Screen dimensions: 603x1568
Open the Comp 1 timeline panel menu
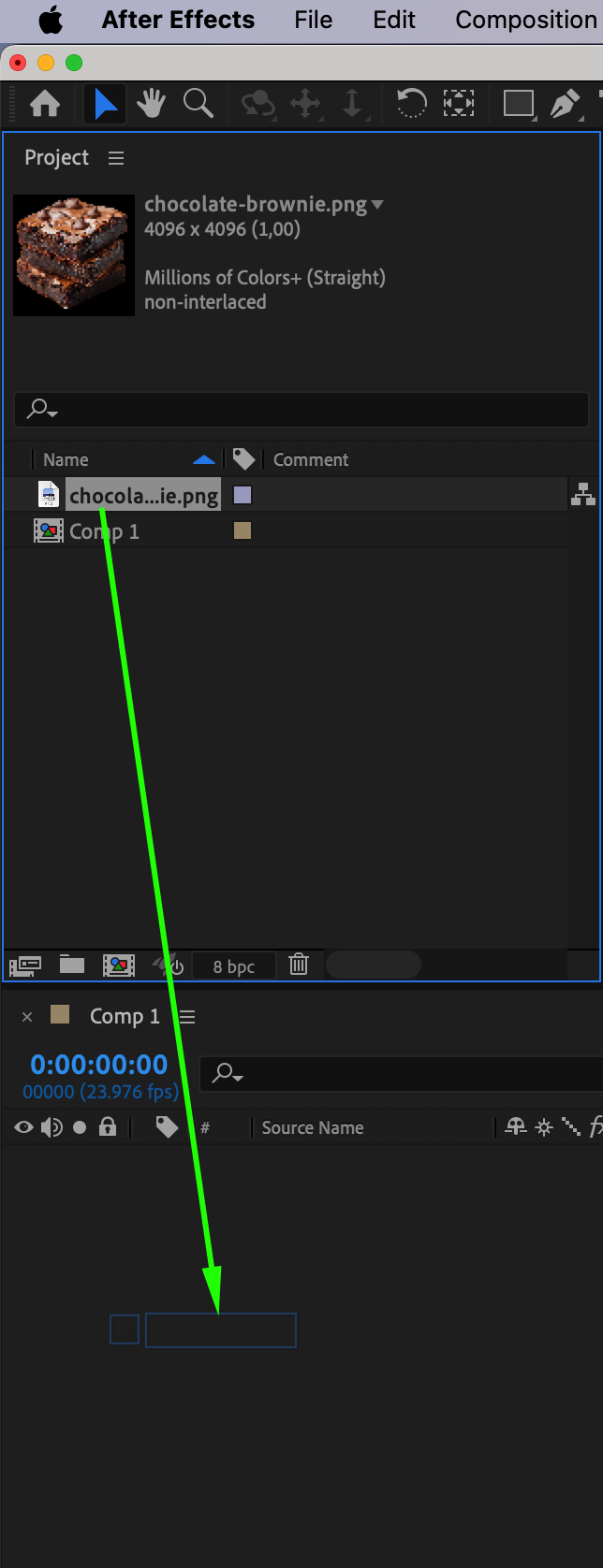(x=187, y=1017)
